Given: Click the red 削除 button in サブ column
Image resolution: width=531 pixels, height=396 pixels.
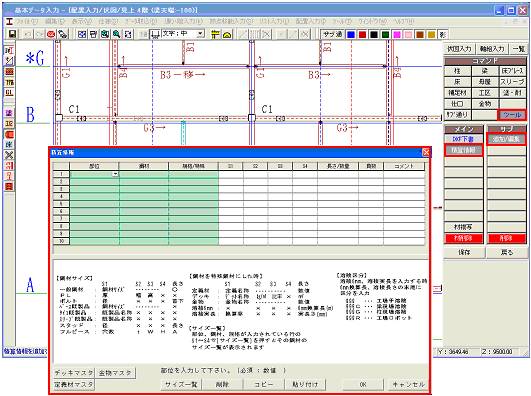Looking at the screenshot, I should (x=506, y=238).
